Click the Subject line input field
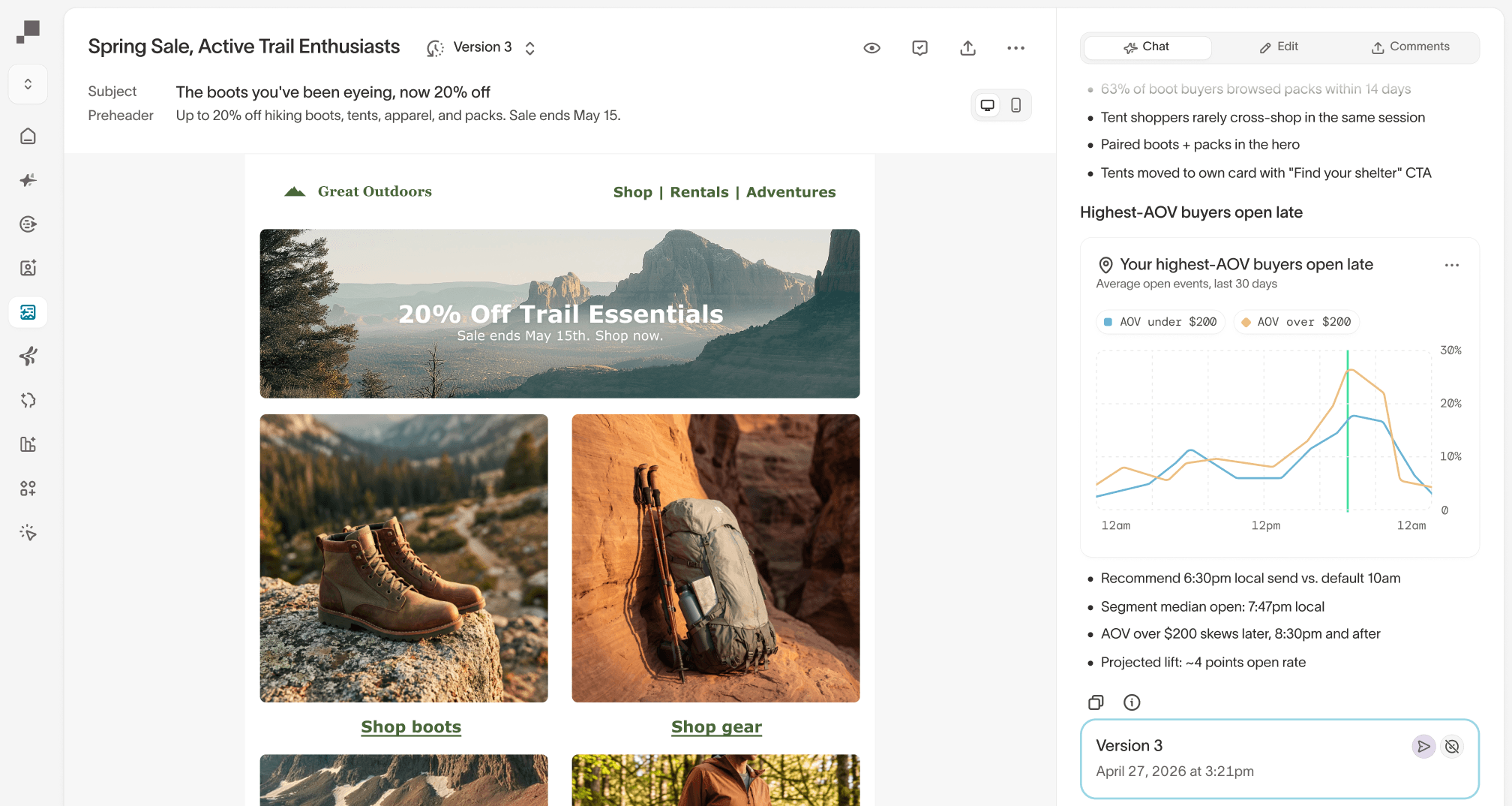The image size is (1512, 806). (332, 92)
